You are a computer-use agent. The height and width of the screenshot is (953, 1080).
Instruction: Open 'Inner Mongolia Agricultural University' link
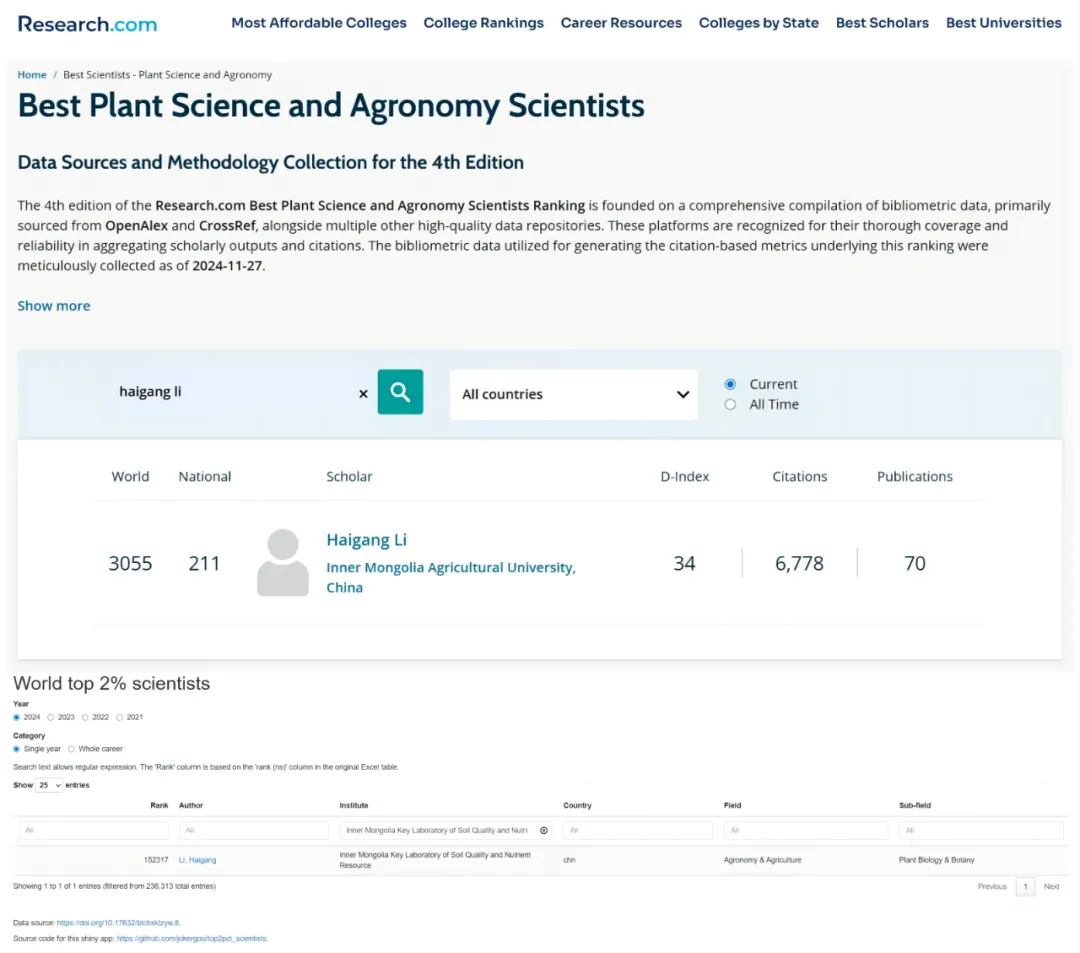pyautogui.click(x=450, y=568)
